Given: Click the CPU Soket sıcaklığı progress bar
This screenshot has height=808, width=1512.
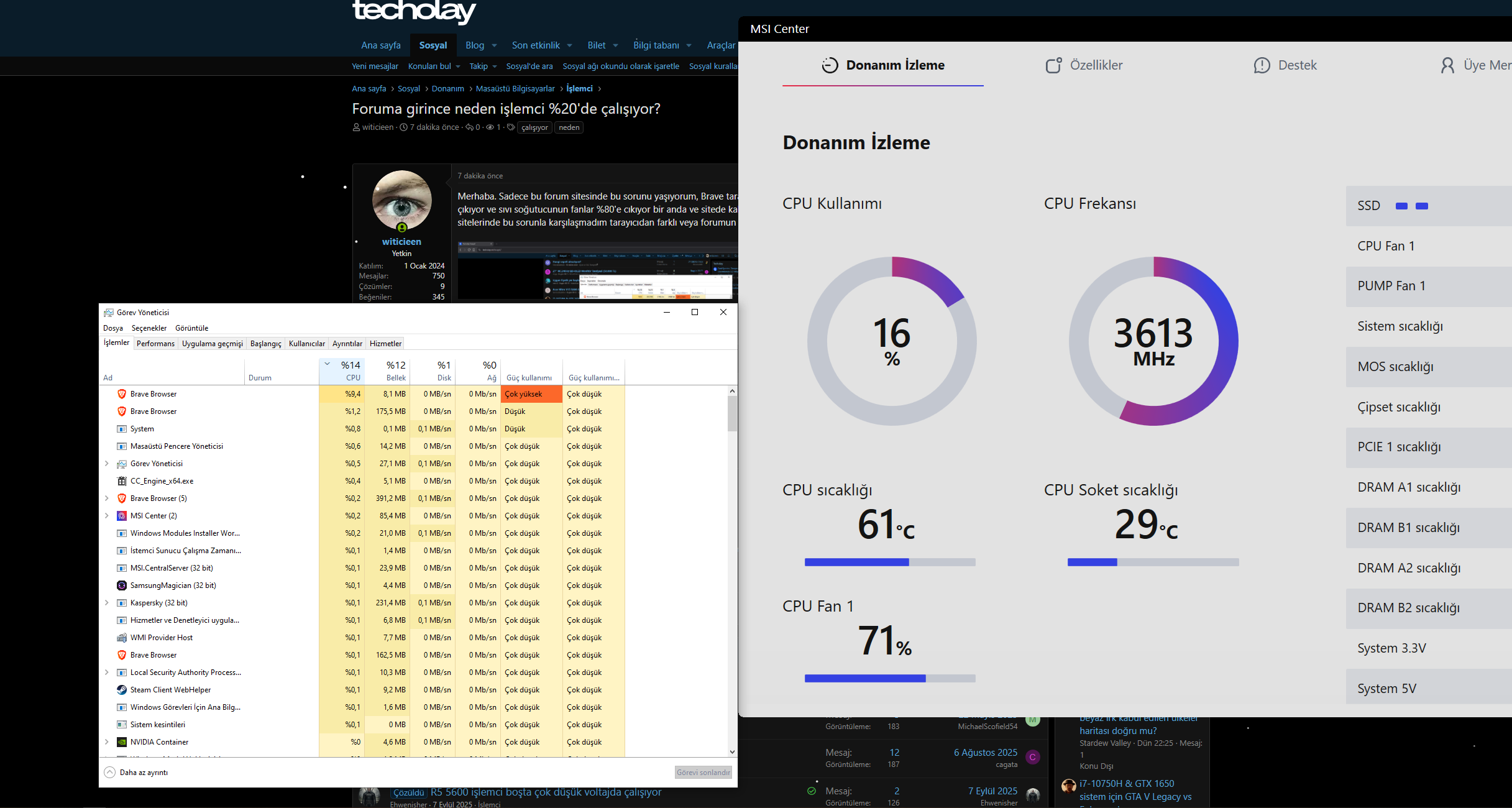Looking at the screenshot, I should click(x=1153, y=562).
